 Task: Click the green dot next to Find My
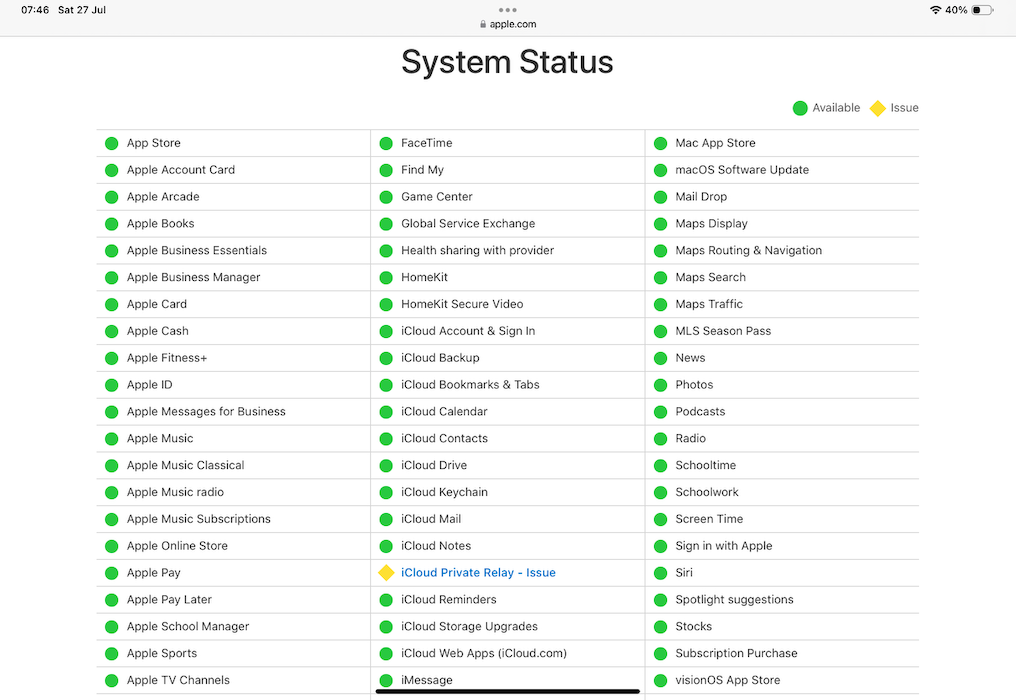pos(386,170)
